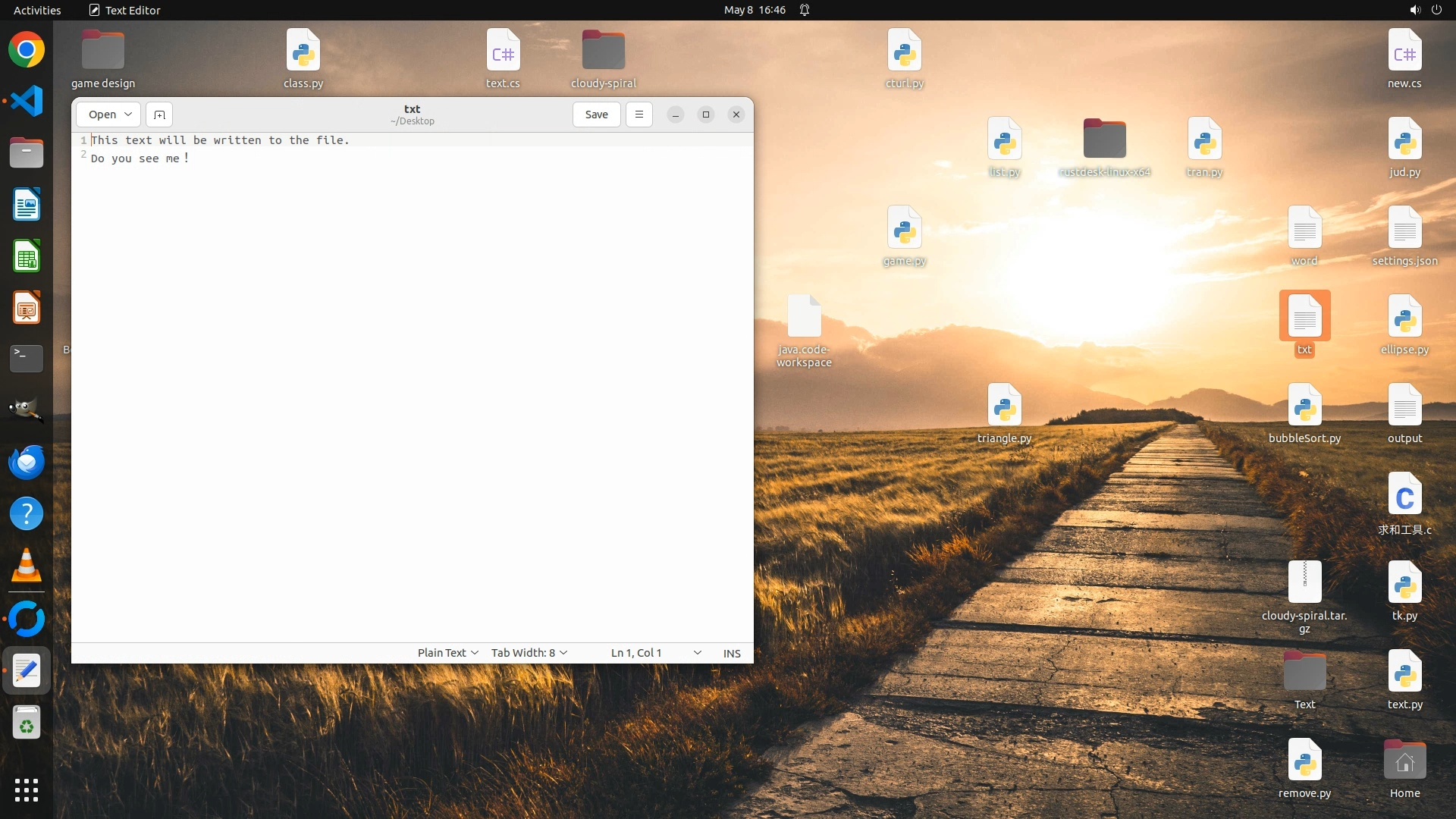Screen dimensions: 1456x819
Task: Open Visual Studio Code from the dock
Action: pos(27,101)
